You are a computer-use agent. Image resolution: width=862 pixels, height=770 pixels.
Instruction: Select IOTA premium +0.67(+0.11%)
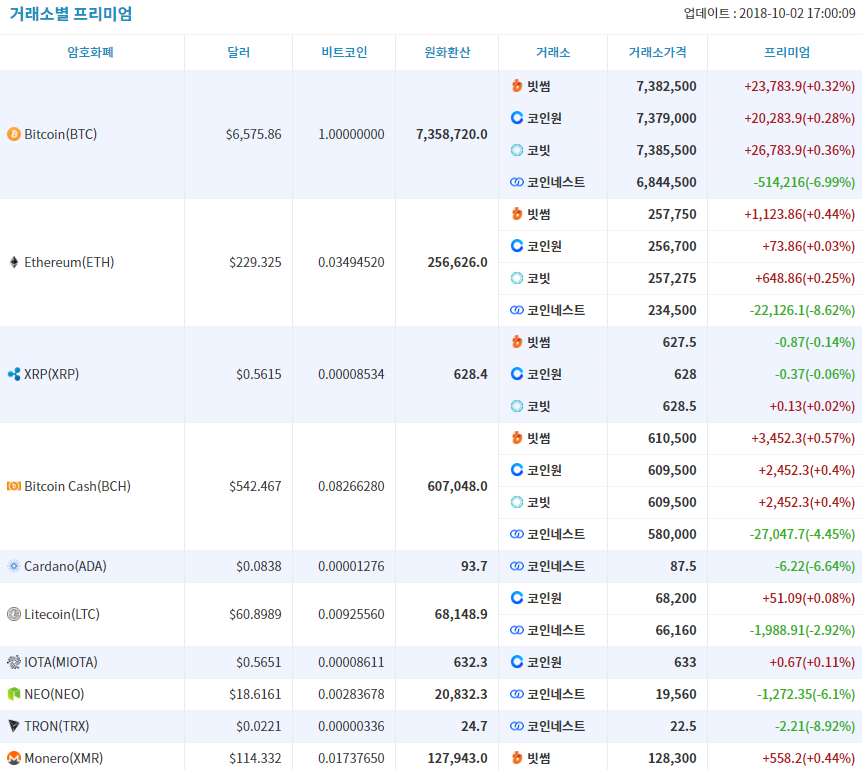point(813,662)
